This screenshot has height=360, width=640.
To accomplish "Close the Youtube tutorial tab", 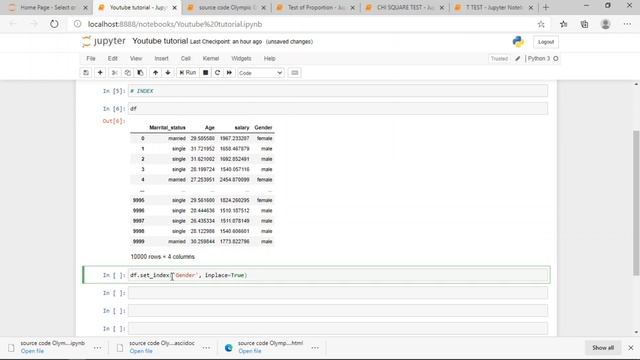I will pyautogui.click(x=175, y=8).
